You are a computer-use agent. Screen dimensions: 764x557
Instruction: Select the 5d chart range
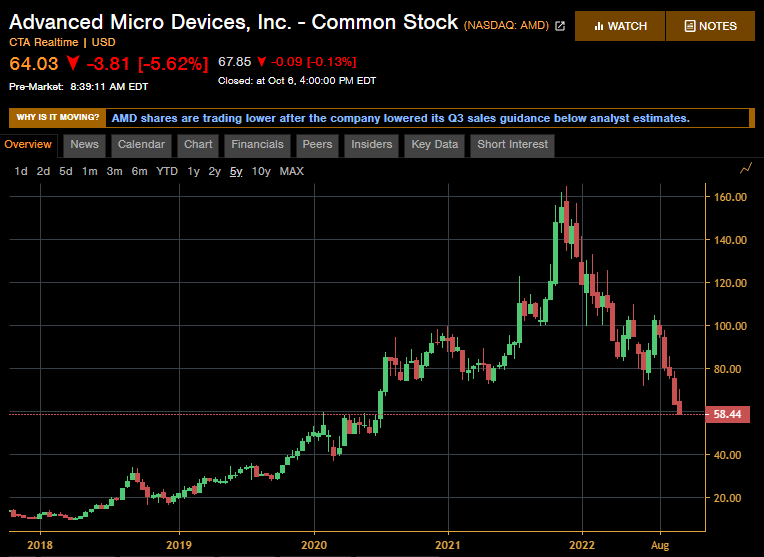[66, 172]
